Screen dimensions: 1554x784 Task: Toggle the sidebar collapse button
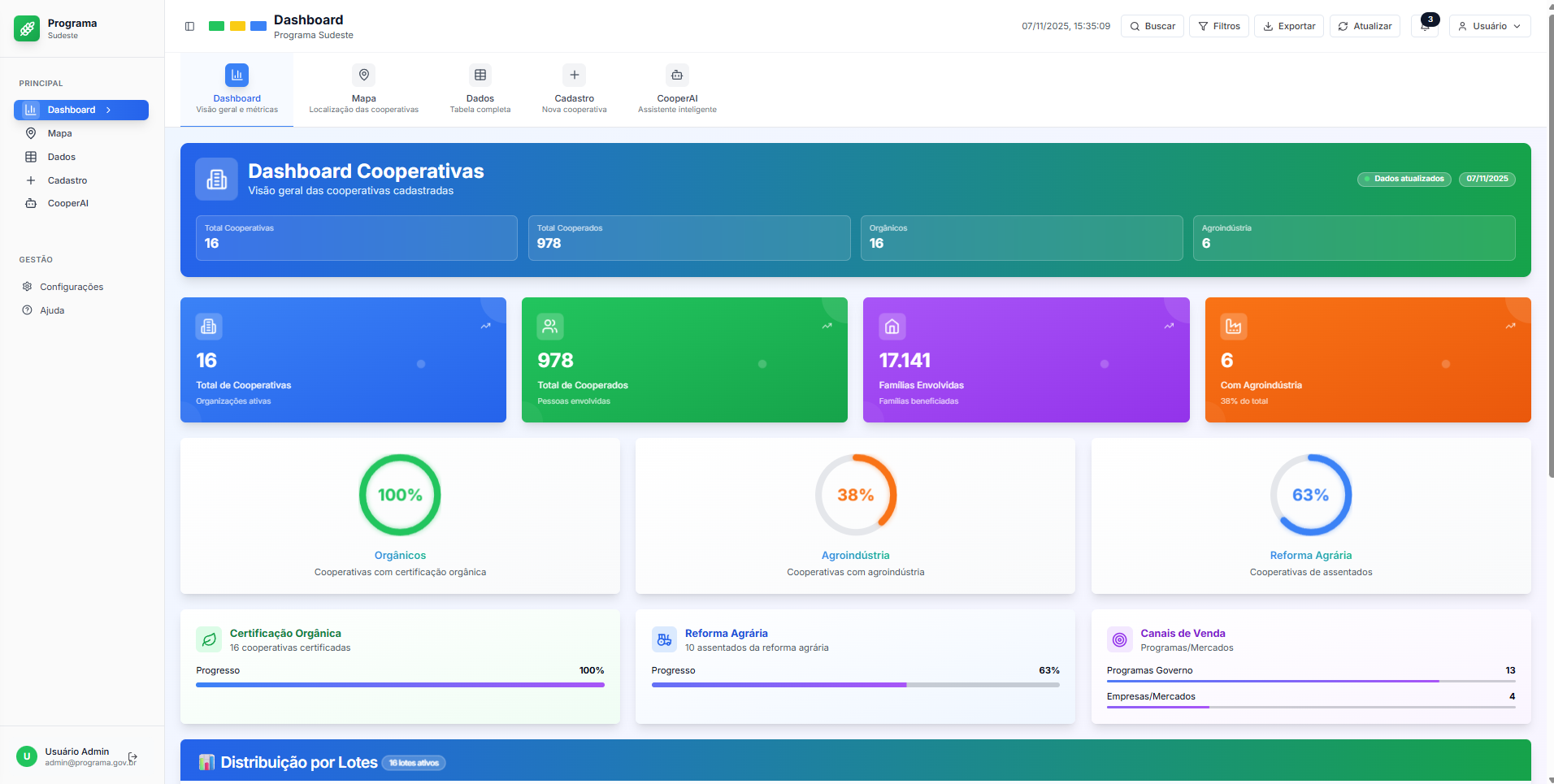189,26
